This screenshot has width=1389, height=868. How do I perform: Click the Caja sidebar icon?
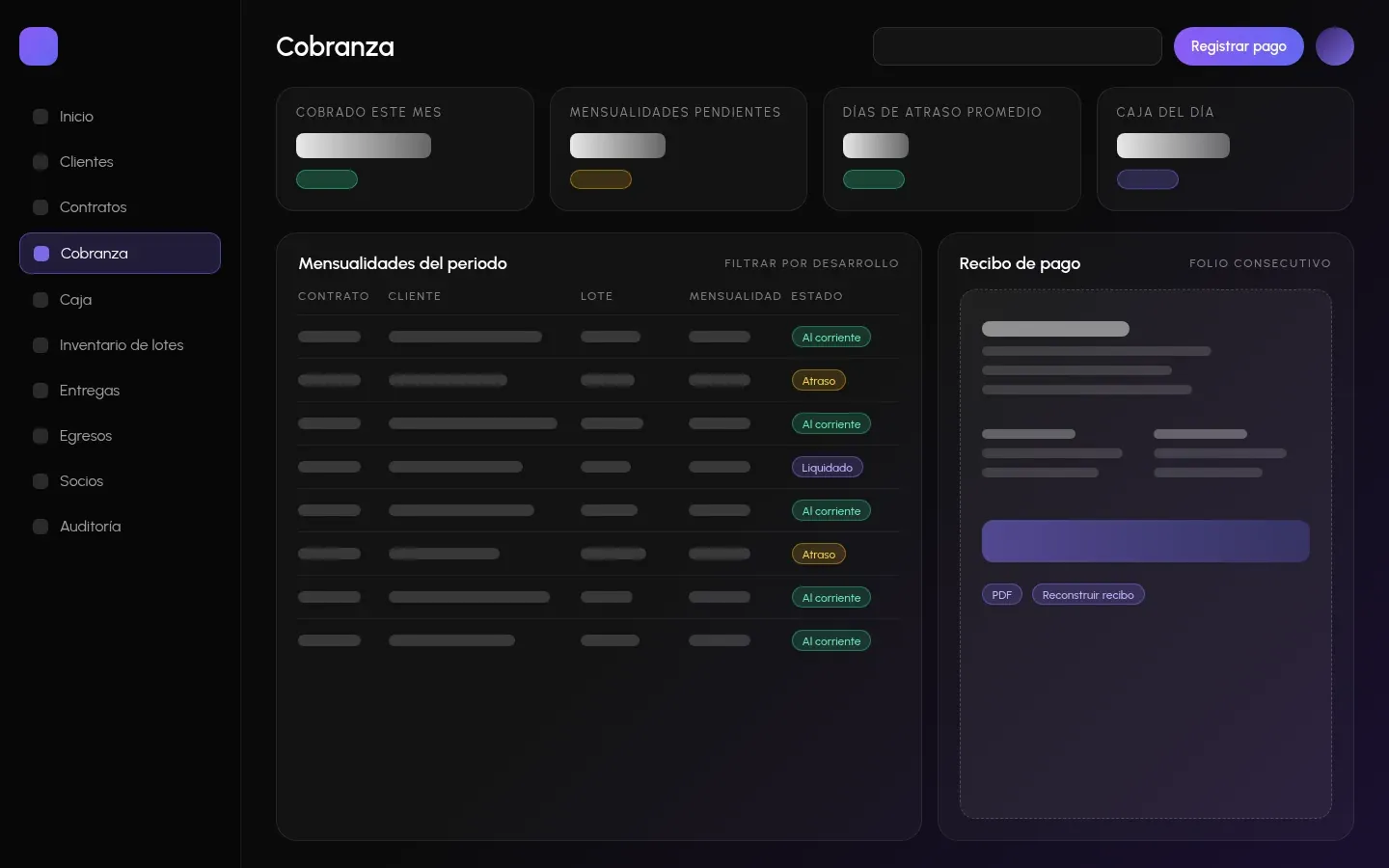(41, 300)
